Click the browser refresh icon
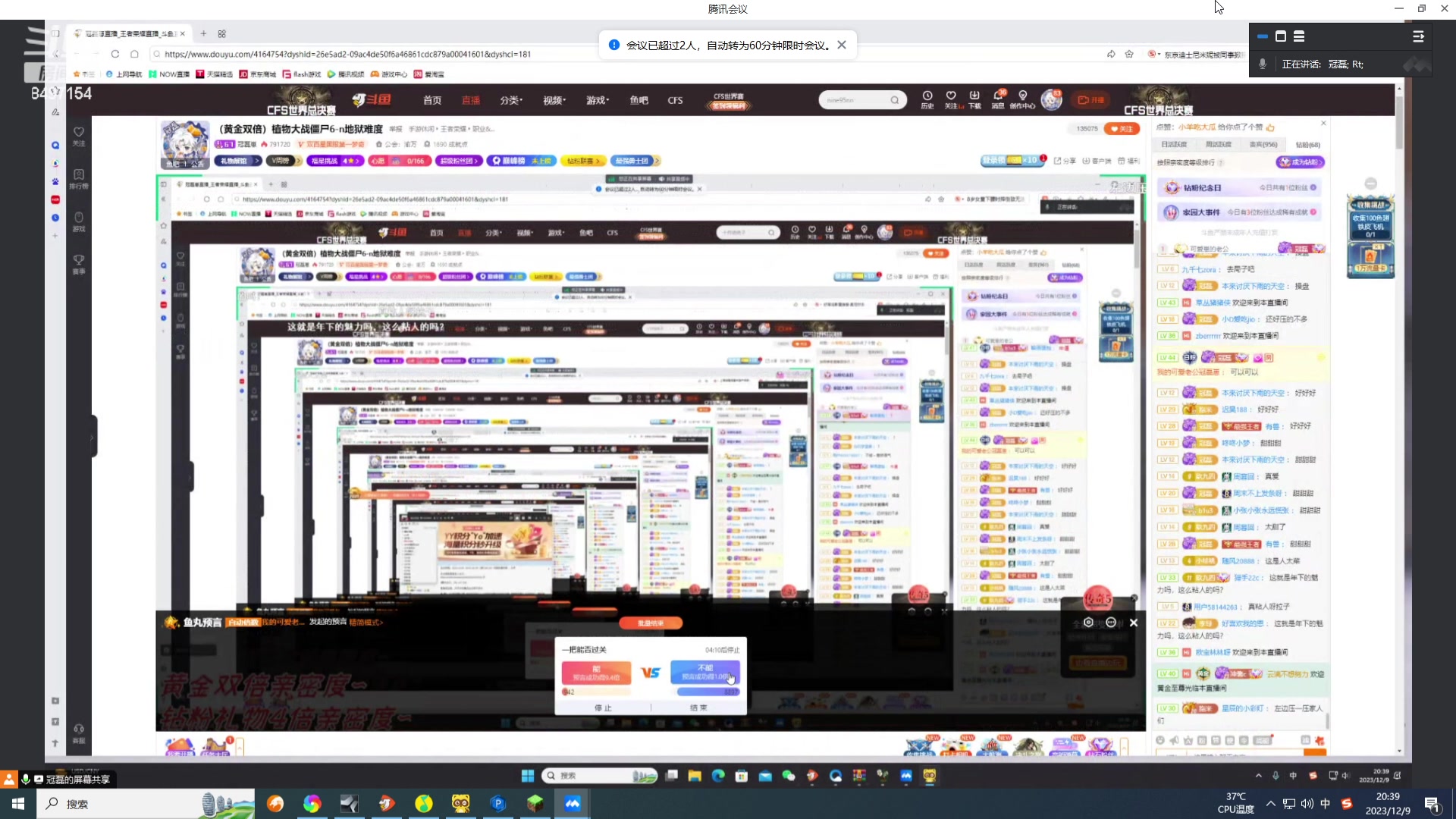This screenshot has height=819, width=1456. click(x=115, y=54)
